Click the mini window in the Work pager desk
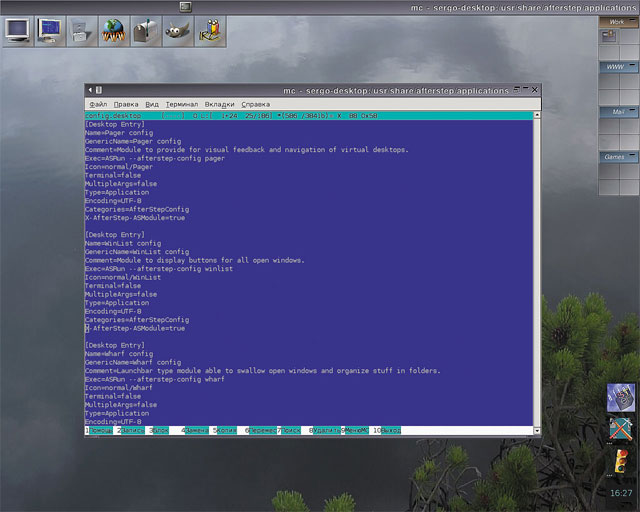Viewport: 640px width, 512px height. 609,36
